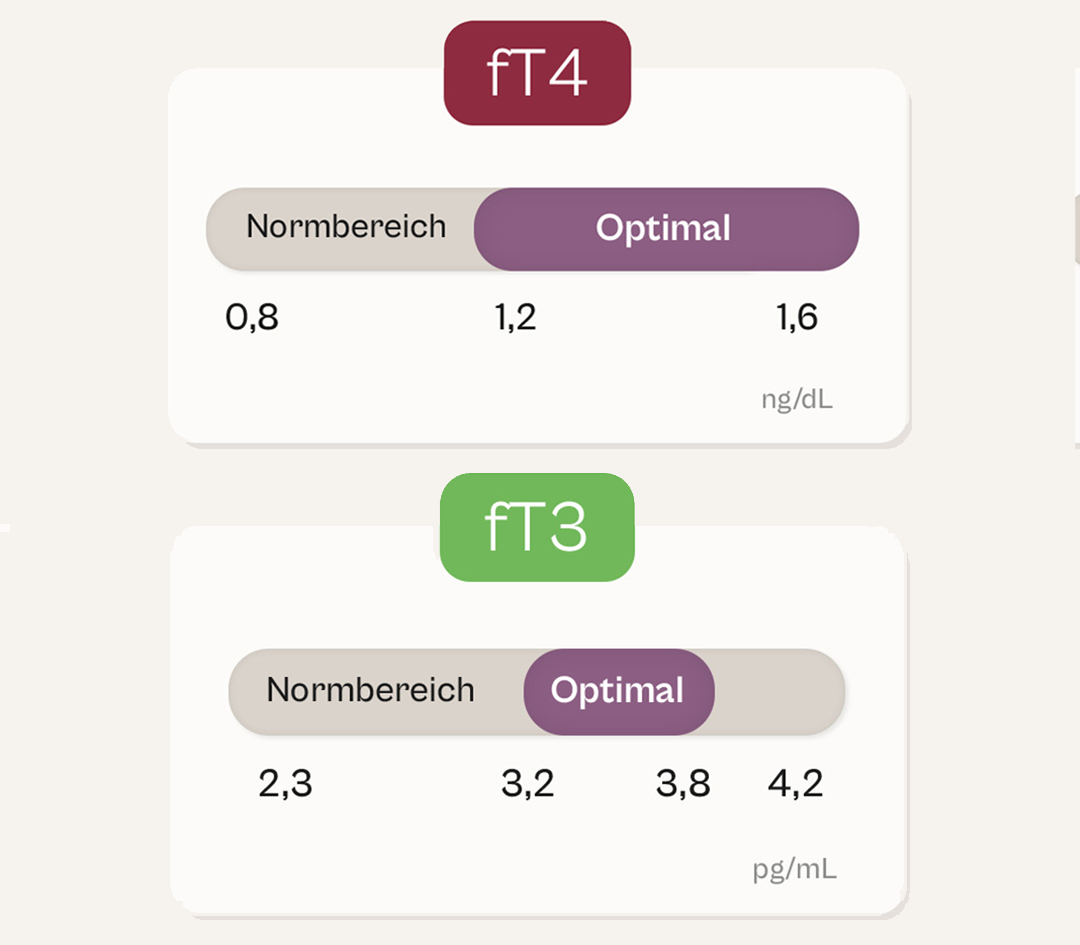
Task: Click the pg/mL unit label
Action: click(x=794, y=869)
